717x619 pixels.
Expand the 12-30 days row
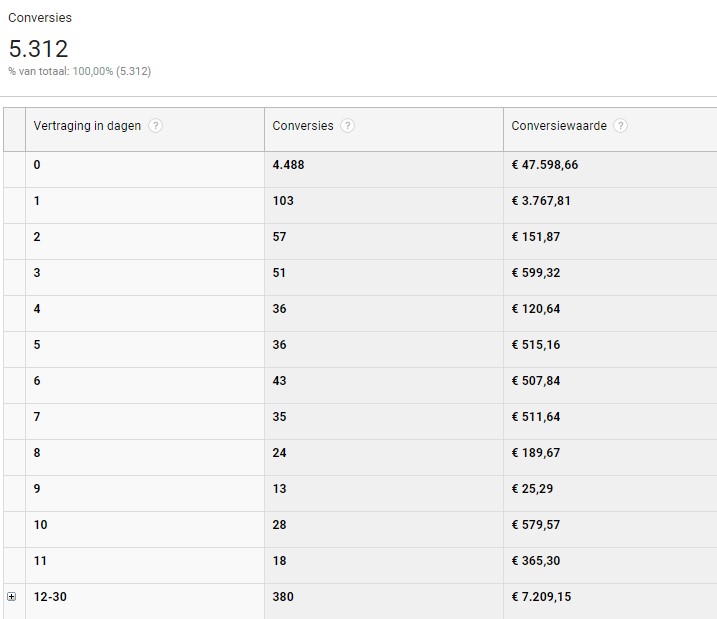click(12, 597)
